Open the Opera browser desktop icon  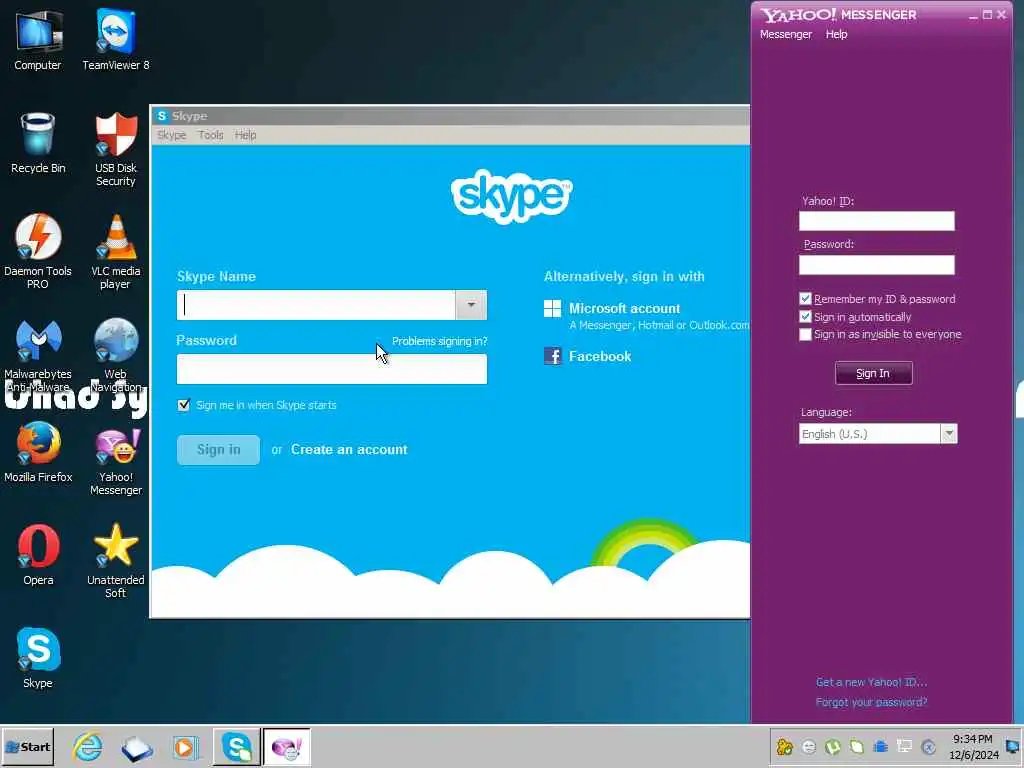(x=38, y=555)
